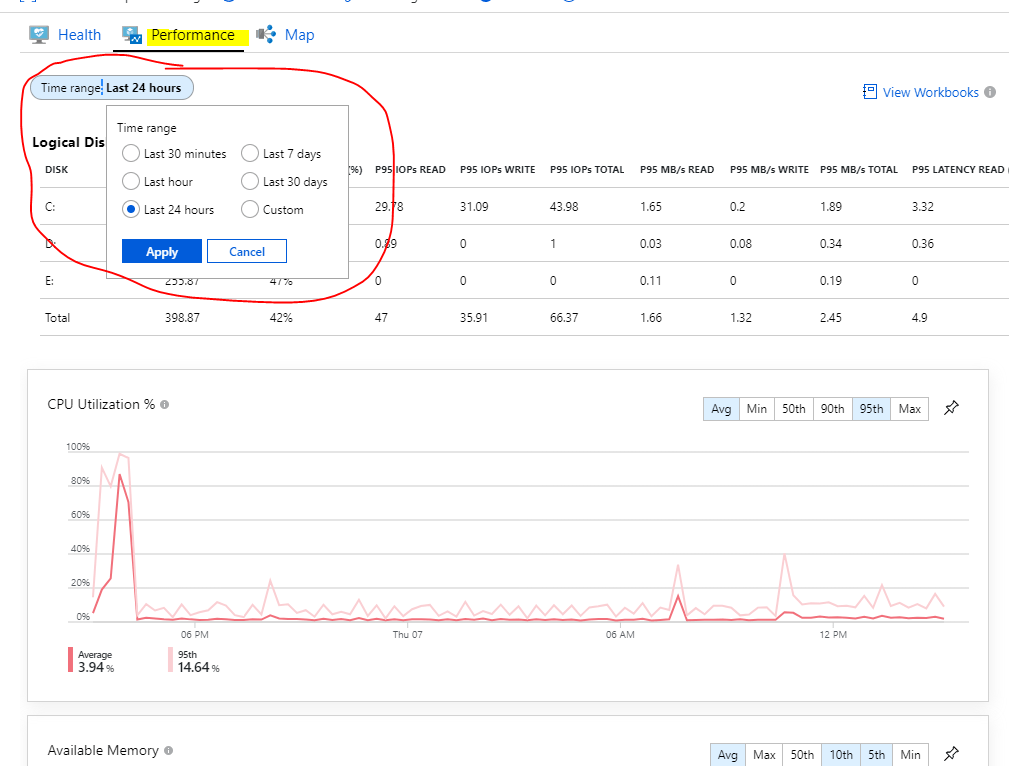Pin the Available Memory chart
Viewport: 1009px width, 766px height.
coord(951,754)
